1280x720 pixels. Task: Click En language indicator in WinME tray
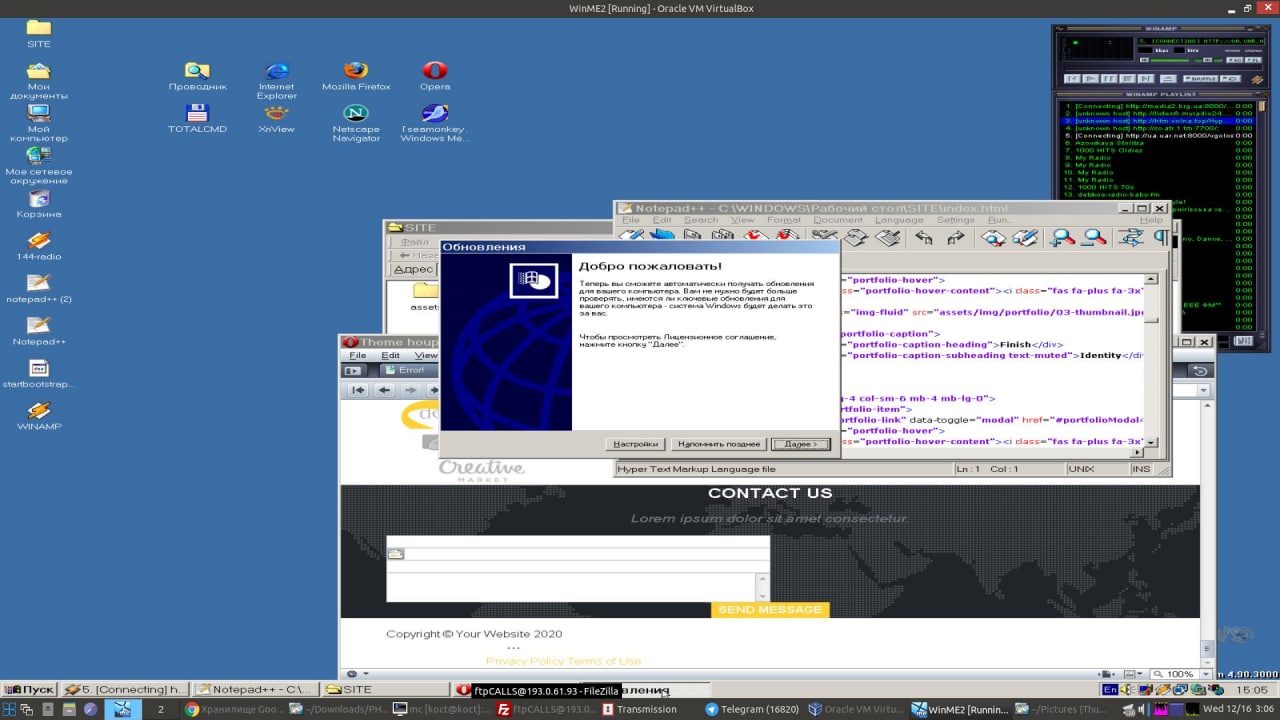[x=1110, y=689]
